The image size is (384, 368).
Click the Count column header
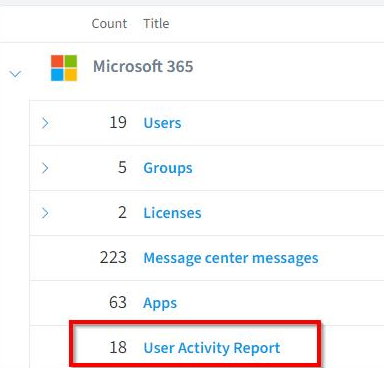tap(109, 23)
